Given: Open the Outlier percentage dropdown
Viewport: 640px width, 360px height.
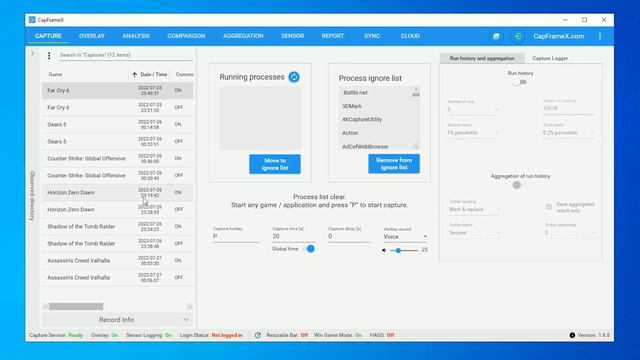Looking at the screenshot, I should click(x=570, y=233).
